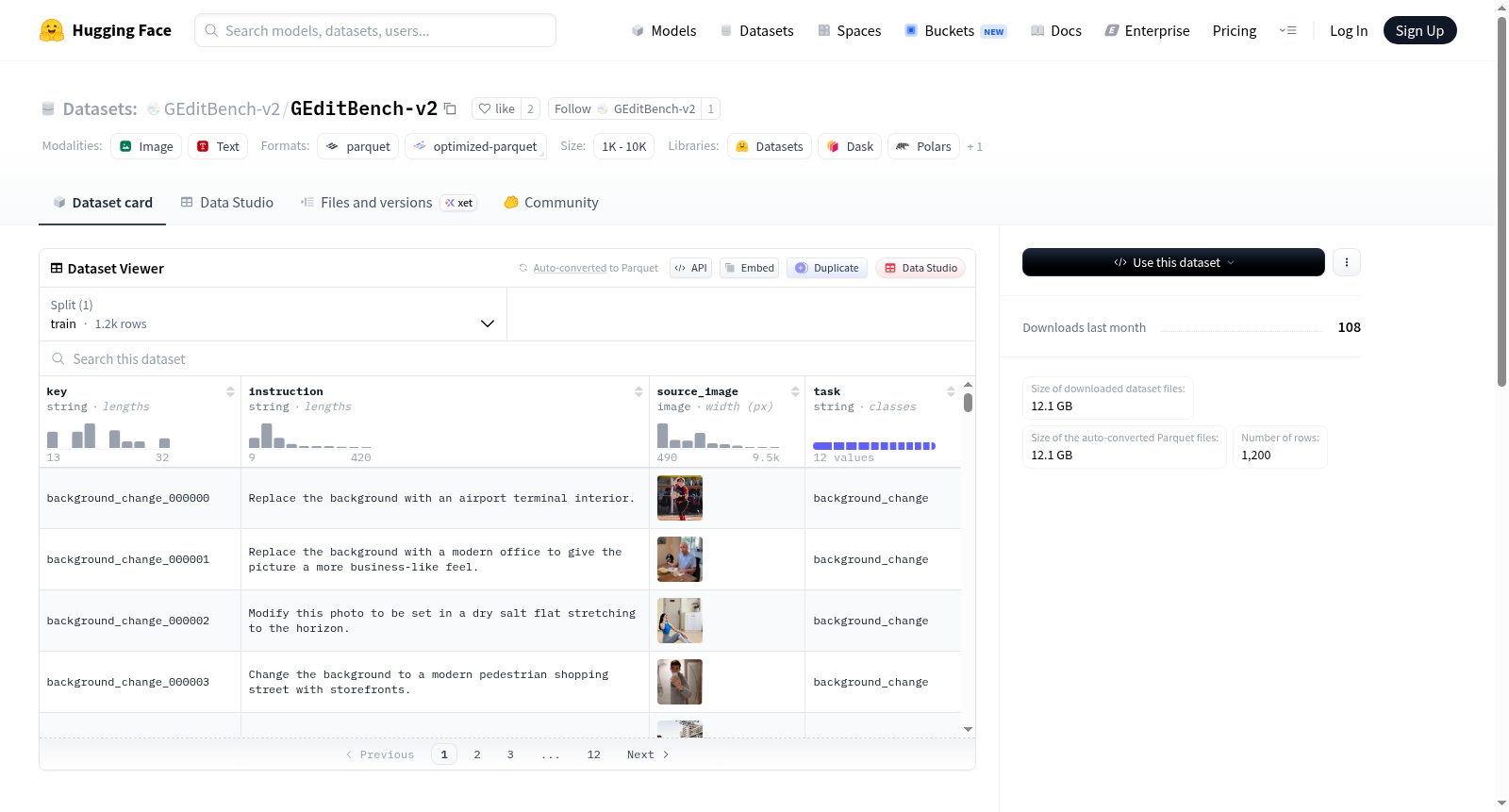The height and width of the screenshot is (812, 1509).
Task: Click the GEditBench-v2 organization breadcrumb link
Action: tap(222, 108)
